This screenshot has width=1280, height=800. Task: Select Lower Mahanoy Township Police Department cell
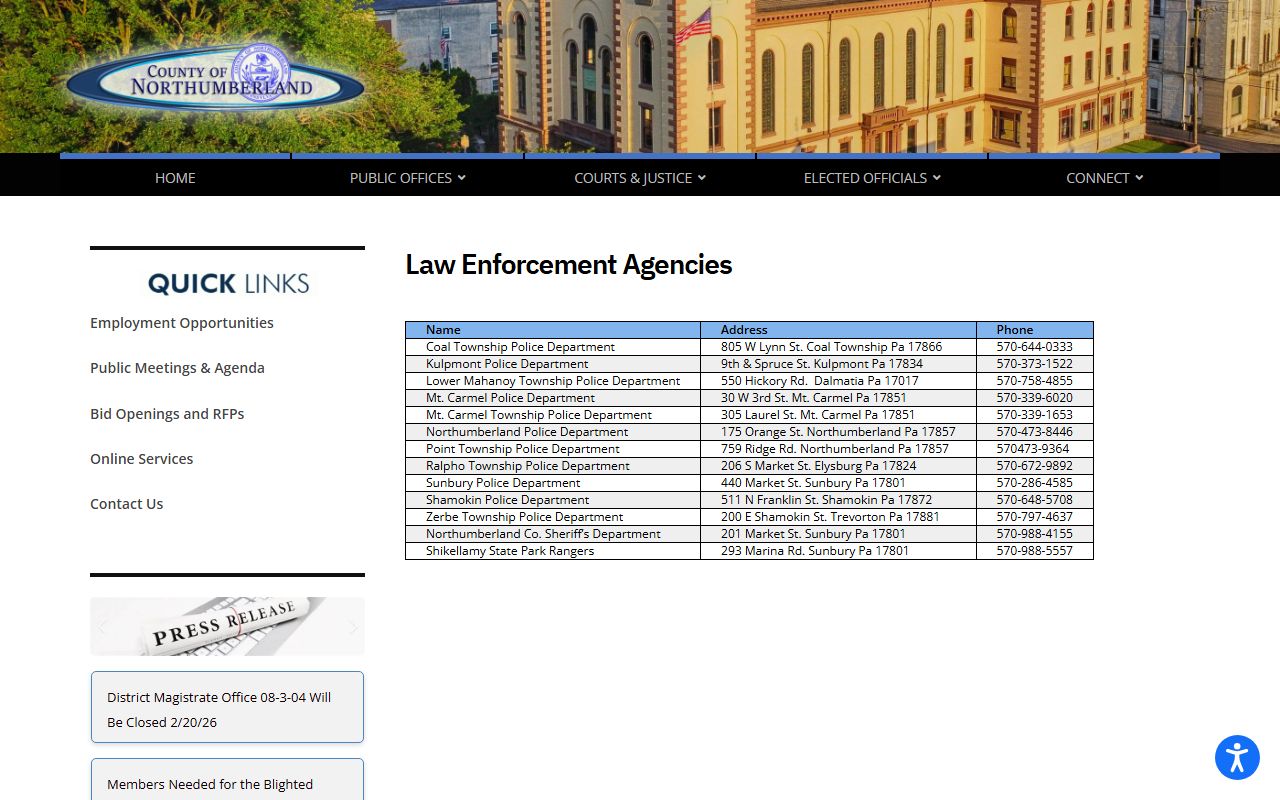[553, 381]
